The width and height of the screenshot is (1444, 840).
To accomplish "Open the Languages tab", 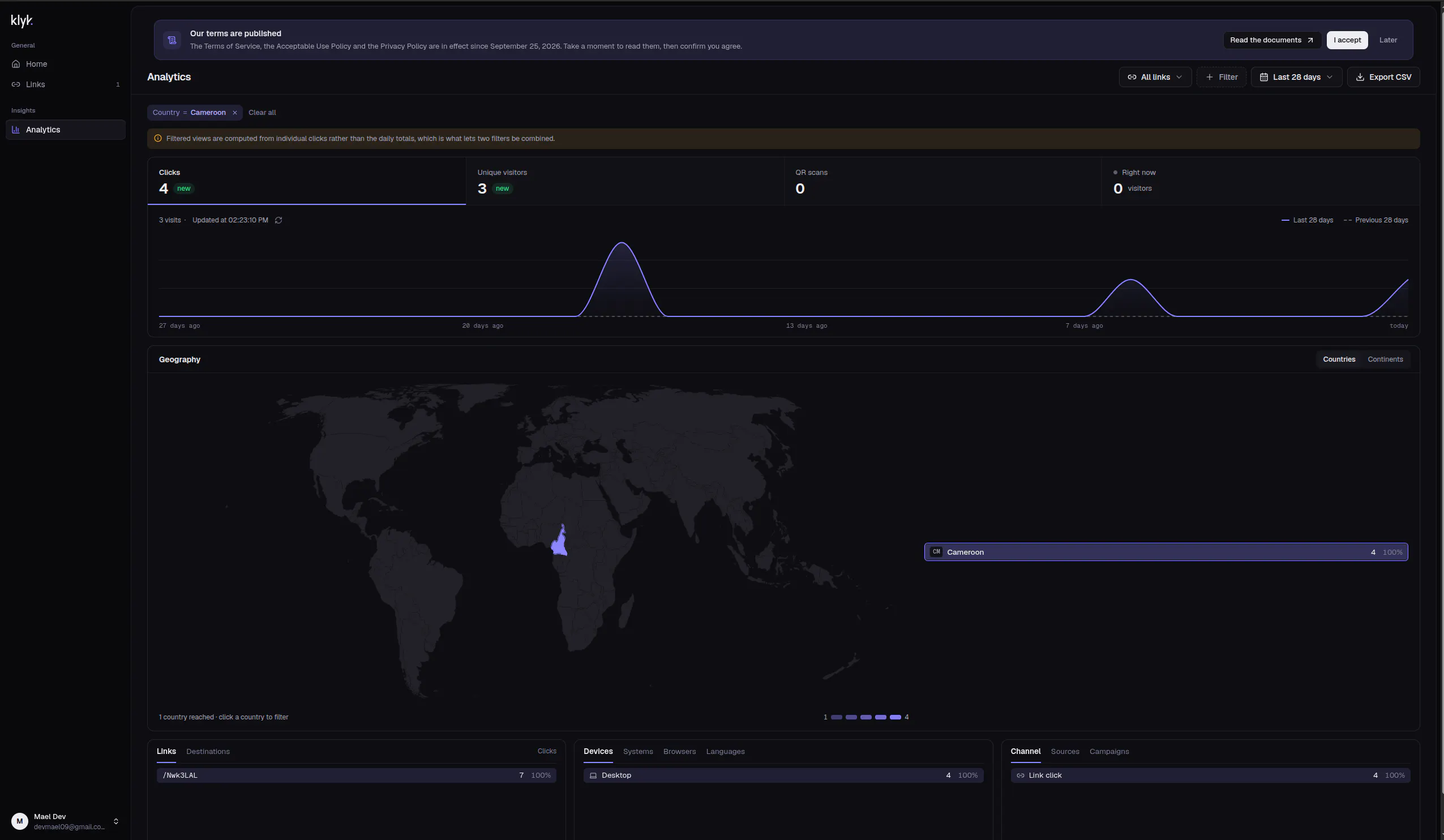I will 726,751.
